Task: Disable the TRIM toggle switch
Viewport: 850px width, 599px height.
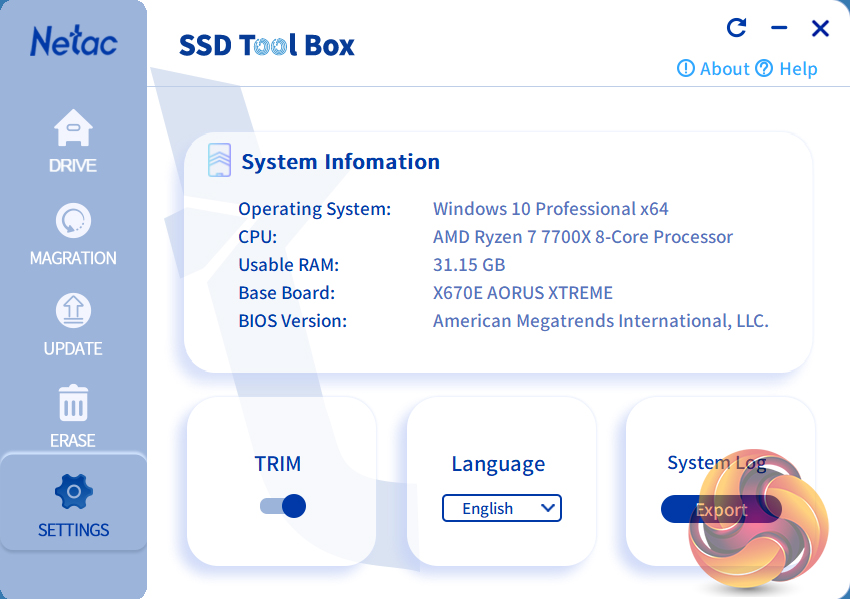Action: coord(283,506)
